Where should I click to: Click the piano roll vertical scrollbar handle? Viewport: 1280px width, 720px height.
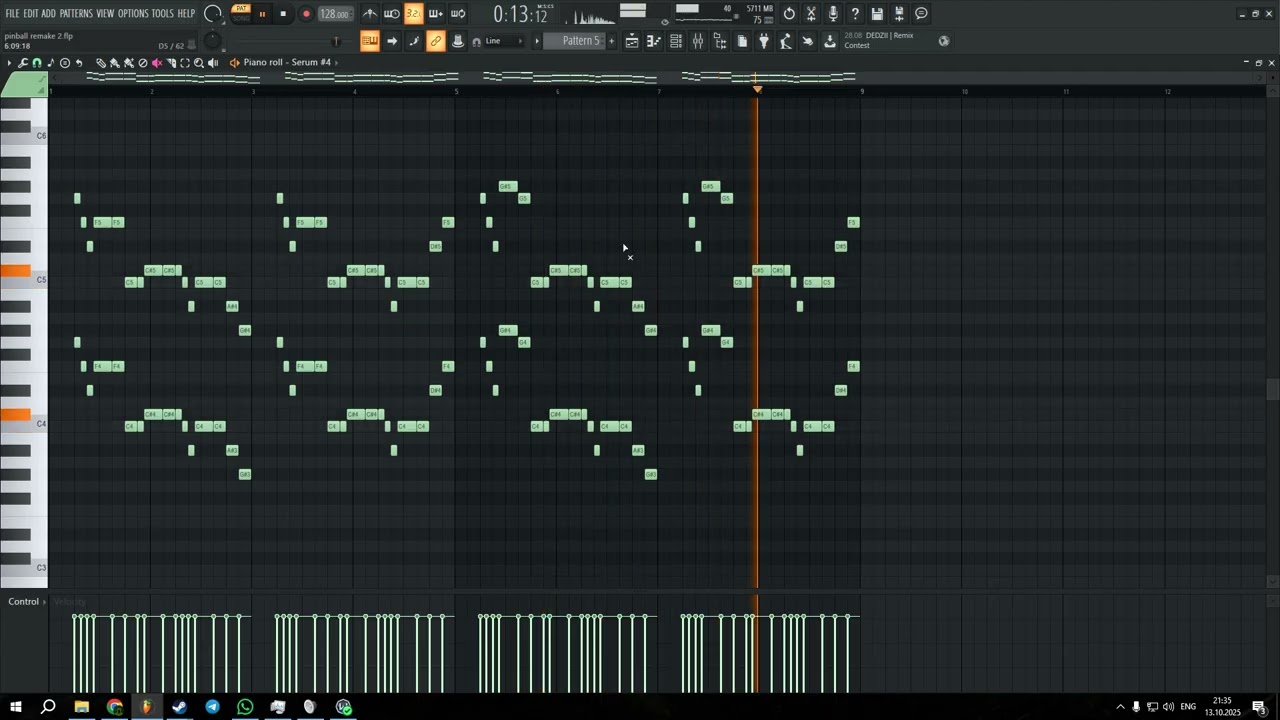(x=1272, y=389)
